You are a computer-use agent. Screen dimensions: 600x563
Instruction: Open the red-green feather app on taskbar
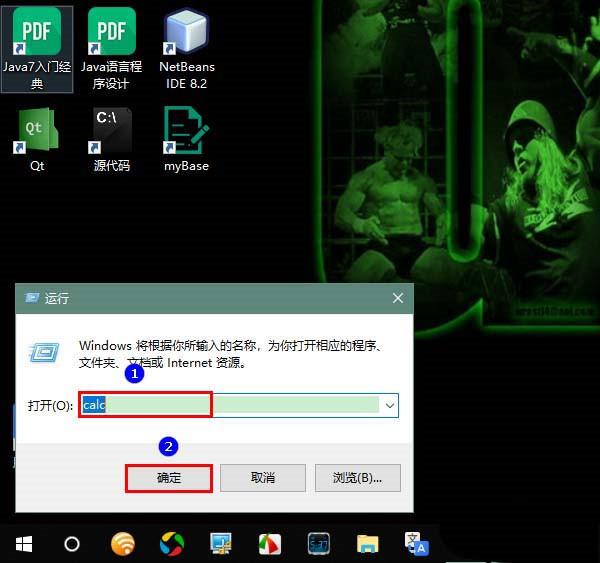[x=270, y=543]
